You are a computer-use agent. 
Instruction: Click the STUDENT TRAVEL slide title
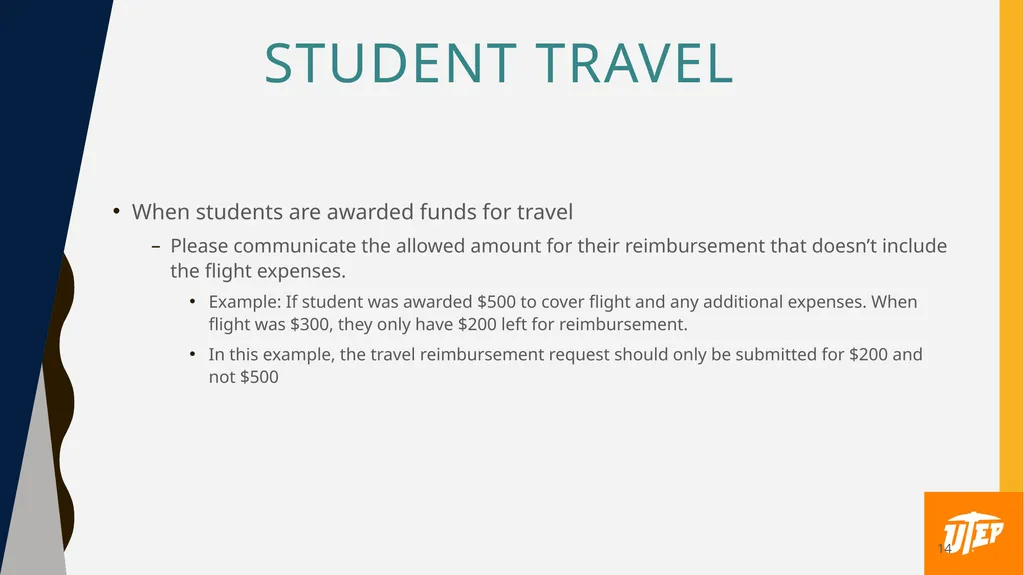(499, 63)
